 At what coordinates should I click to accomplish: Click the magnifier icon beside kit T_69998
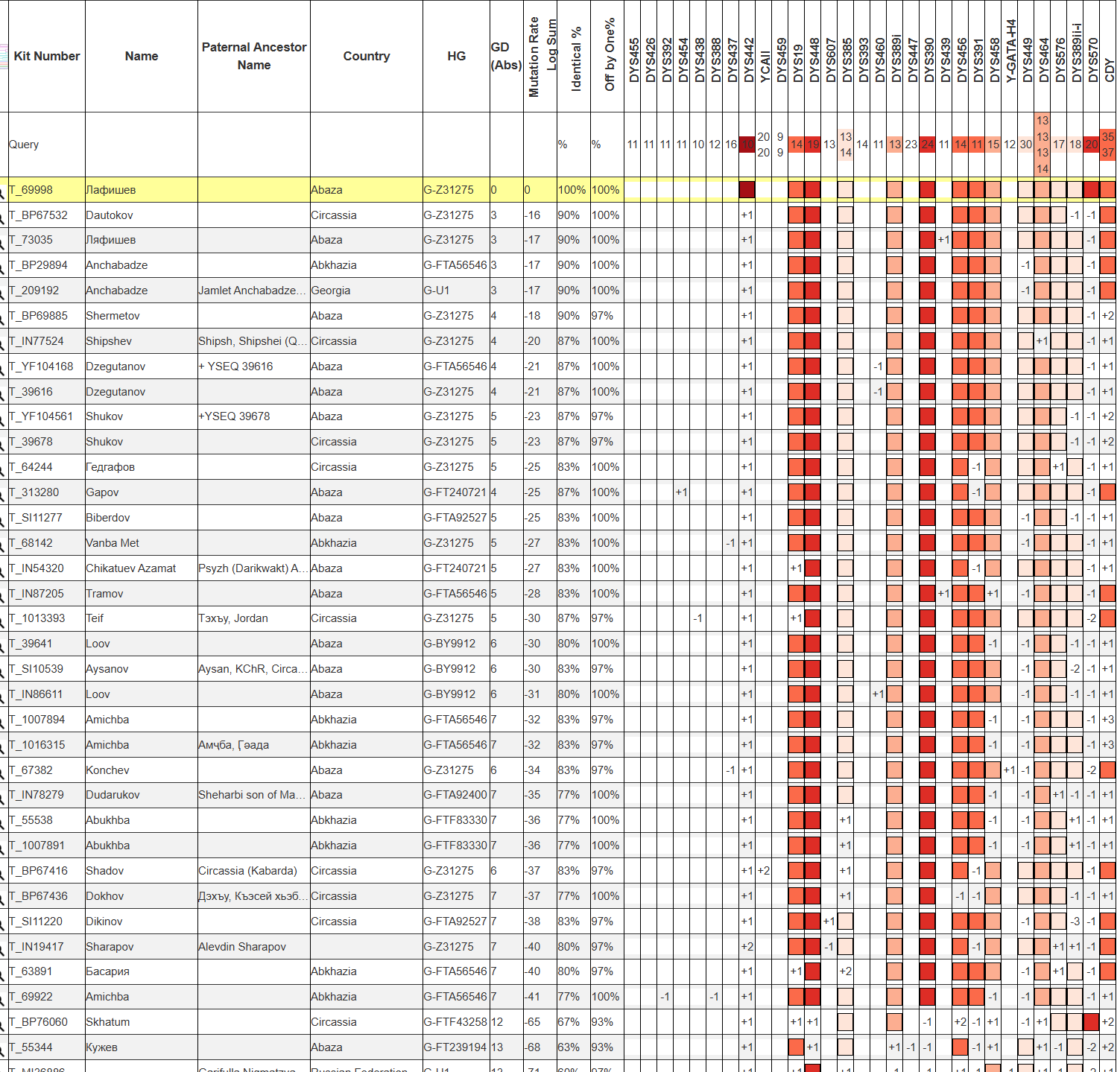point(2,192)
